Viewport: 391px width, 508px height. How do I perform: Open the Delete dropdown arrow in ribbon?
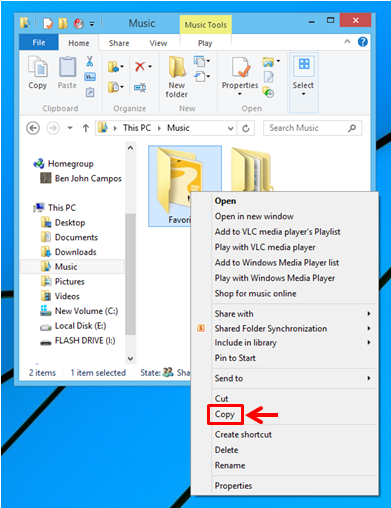pyautogui.click(x=150, y=67)
